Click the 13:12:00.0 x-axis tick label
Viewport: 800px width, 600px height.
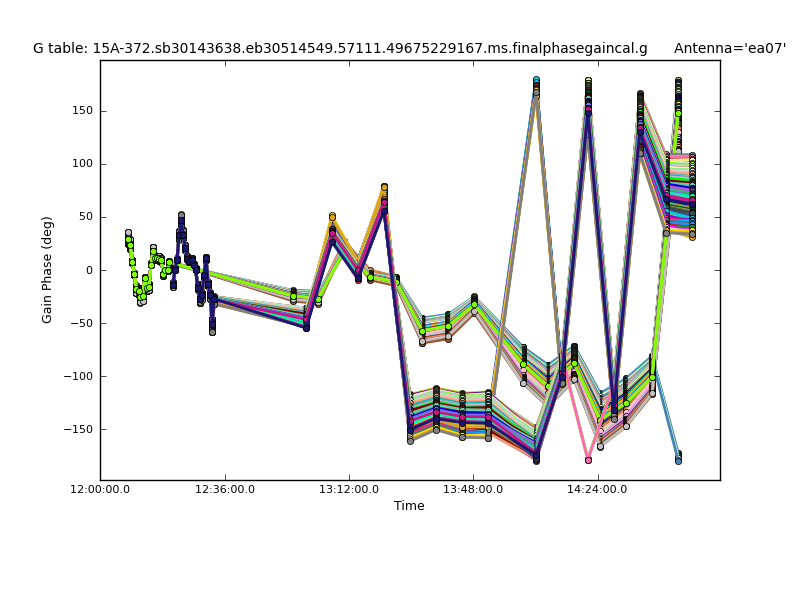coord(348,489)
